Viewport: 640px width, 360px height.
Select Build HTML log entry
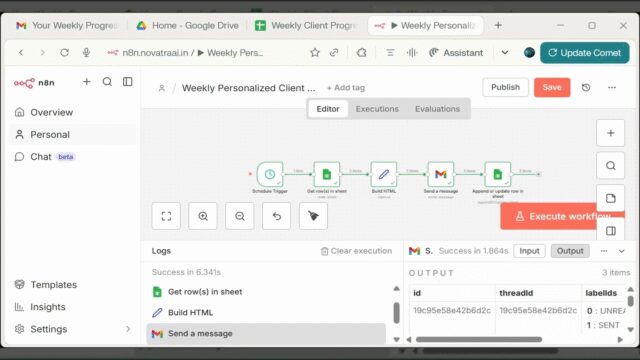(x=266, y=313)
